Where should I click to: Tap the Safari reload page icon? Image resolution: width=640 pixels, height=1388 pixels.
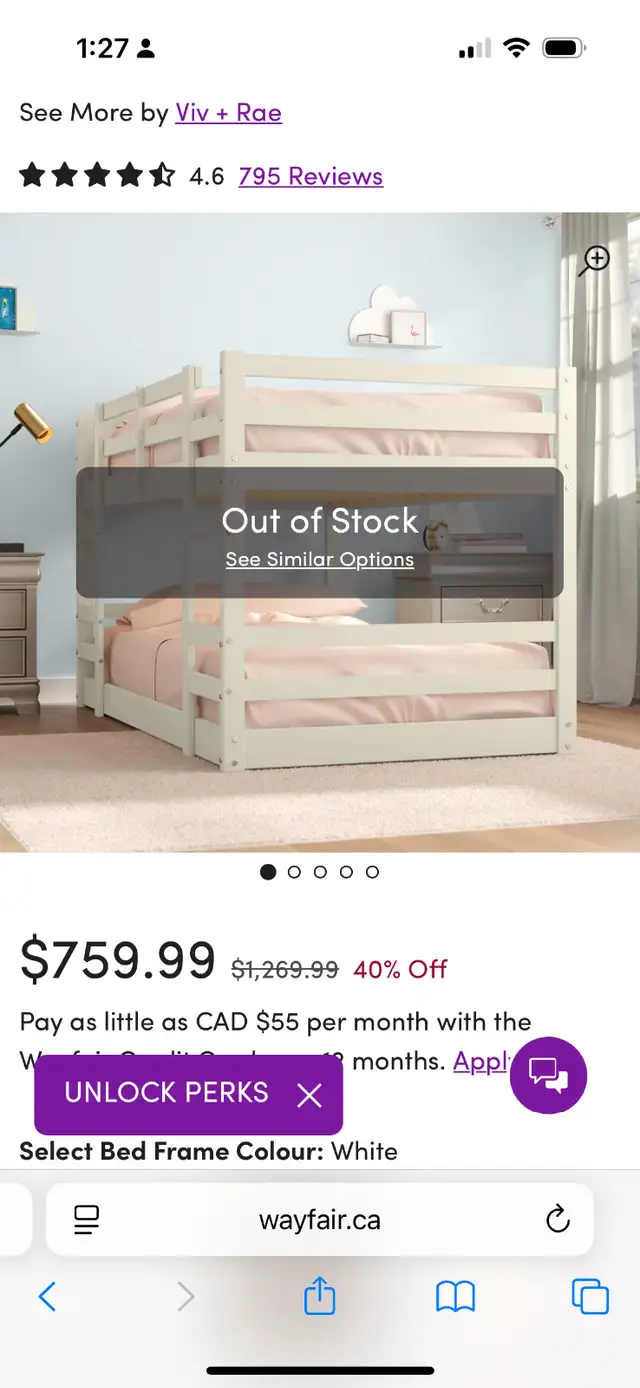(558, 1219)
